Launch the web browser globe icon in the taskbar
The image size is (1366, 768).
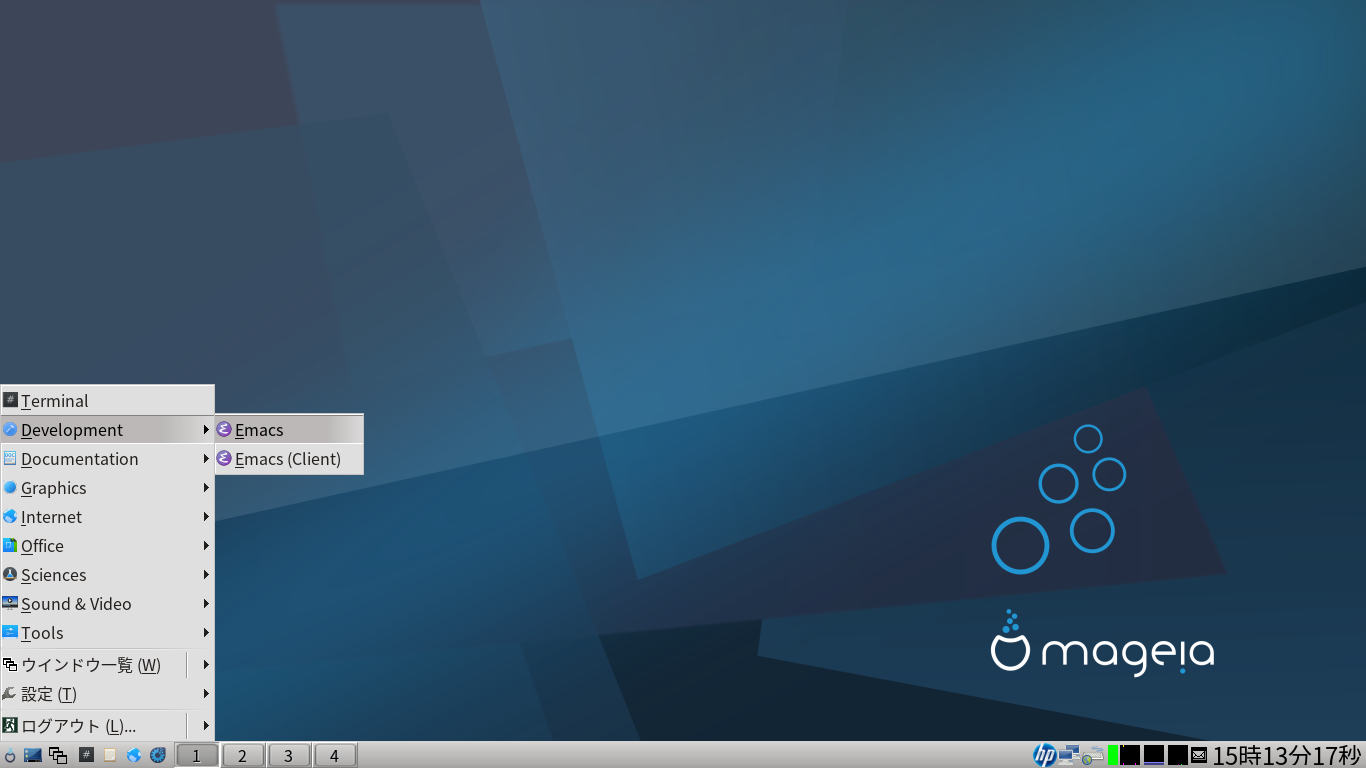coord(134,755)
